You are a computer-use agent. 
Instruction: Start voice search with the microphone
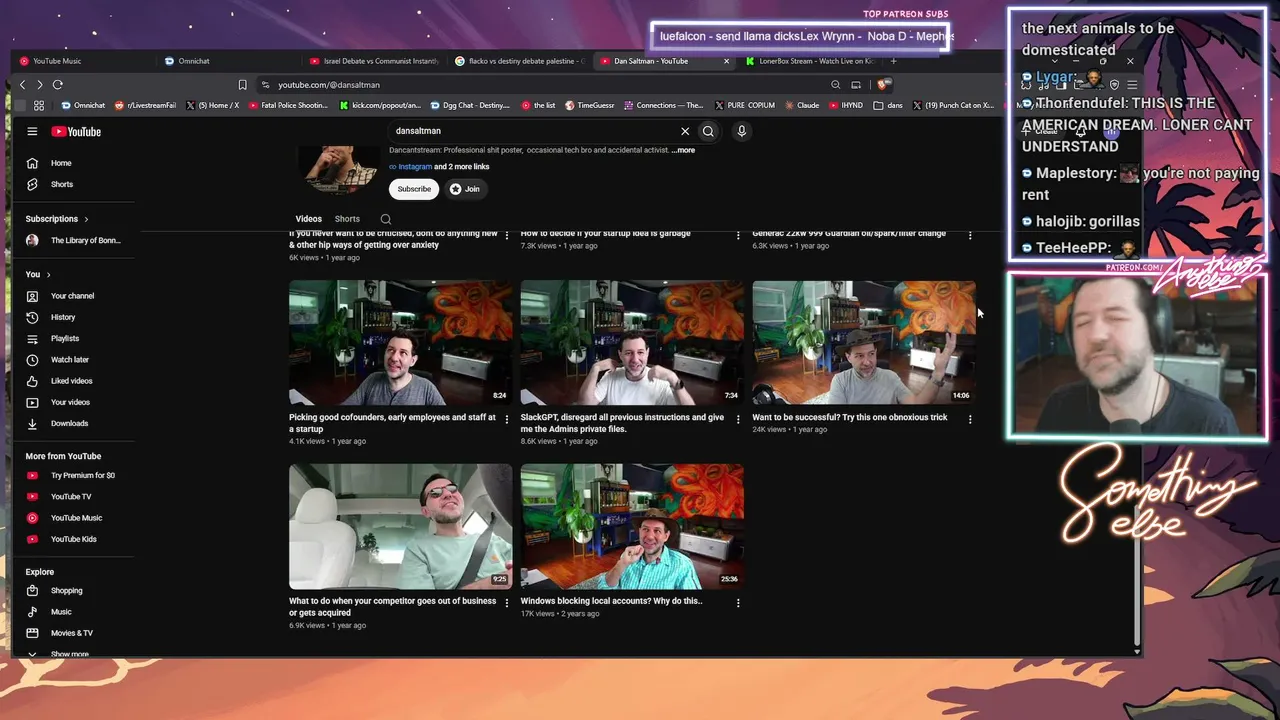741,131
